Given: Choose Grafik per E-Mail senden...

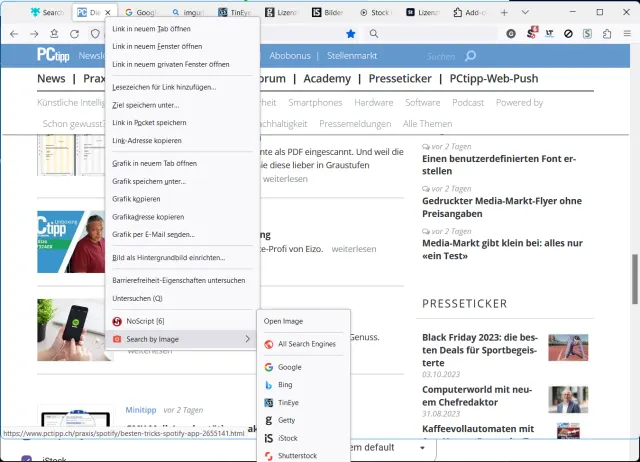Looking at the screenshot, I should point(153,235).
